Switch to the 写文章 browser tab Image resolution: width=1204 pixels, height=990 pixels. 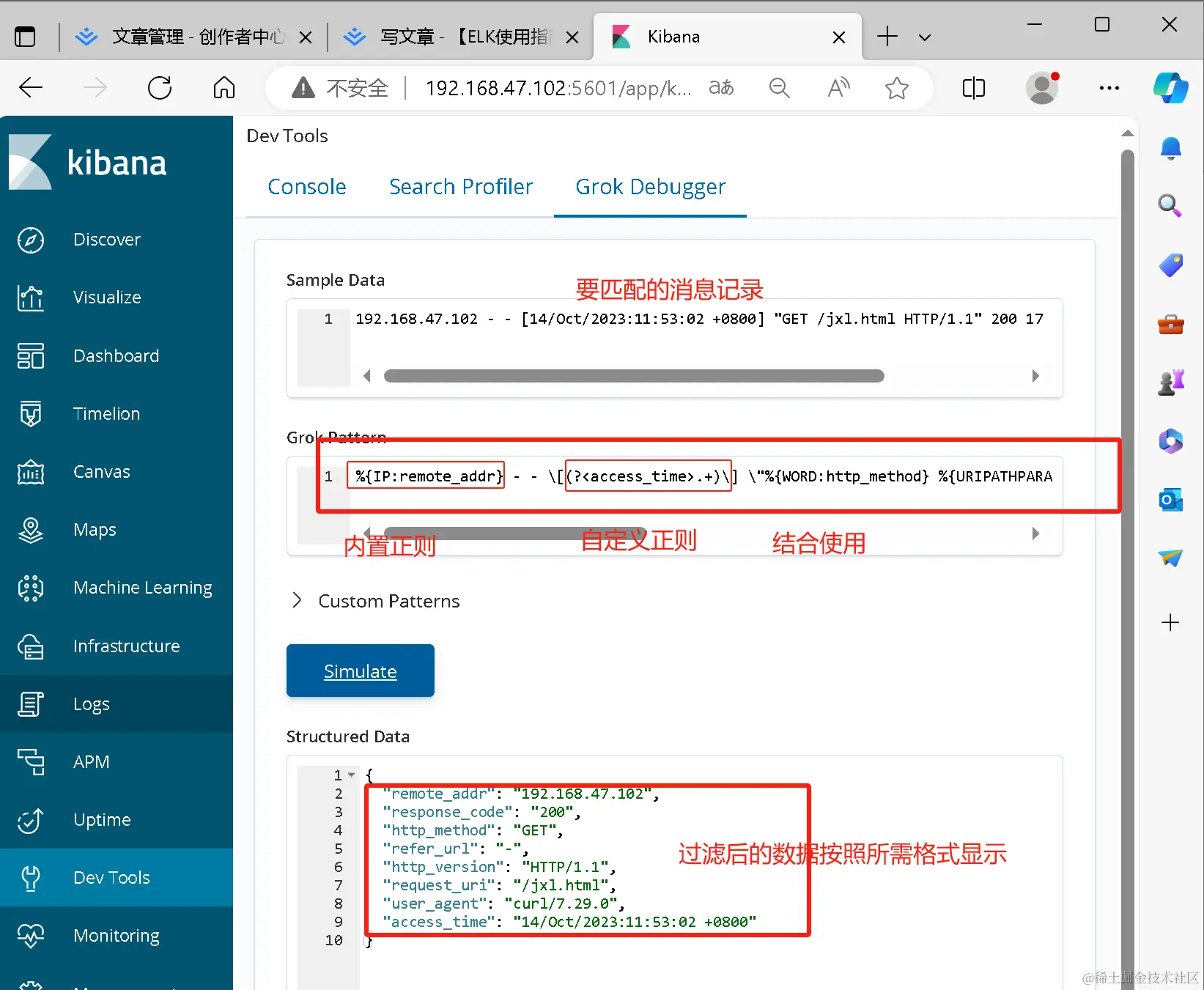(462, 37)
